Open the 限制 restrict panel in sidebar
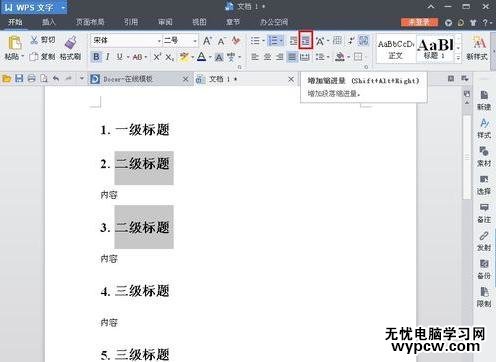 484,297
